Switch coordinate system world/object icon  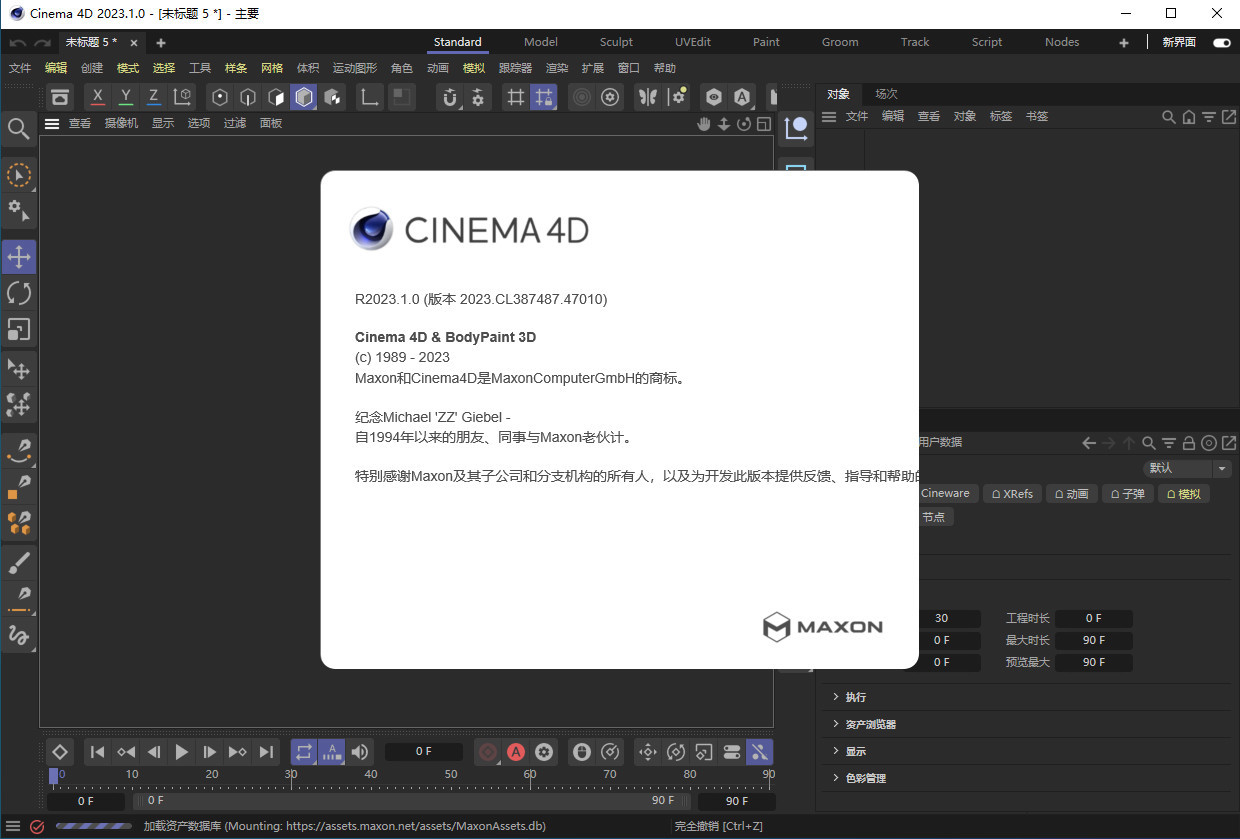coord(182,97)
